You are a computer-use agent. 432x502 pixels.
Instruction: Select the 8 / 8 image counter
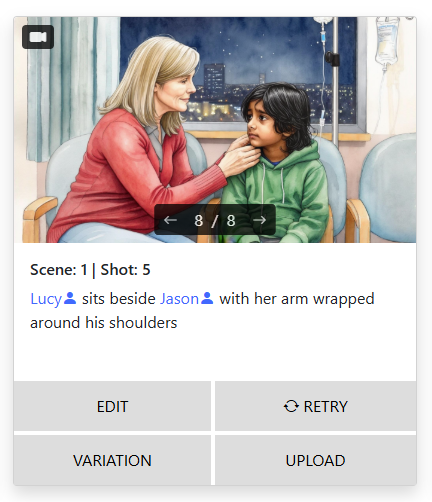(215, 220)
